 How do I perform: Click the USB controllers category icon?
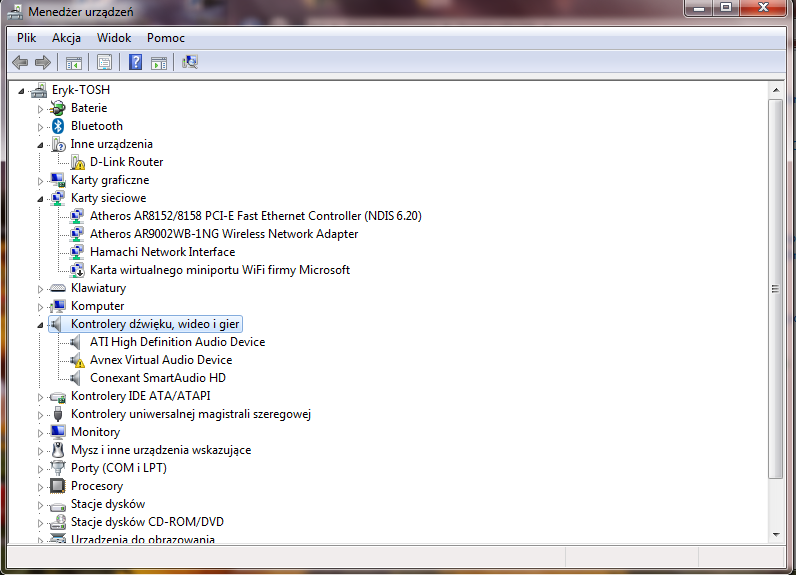58,414
